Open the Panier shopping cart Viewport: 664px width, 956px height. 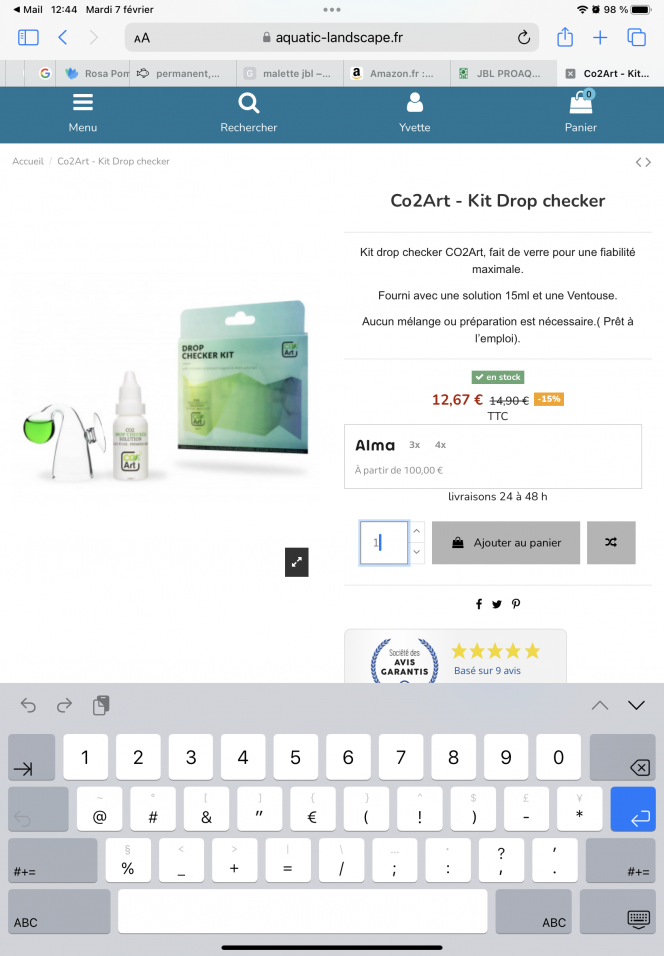580,113
